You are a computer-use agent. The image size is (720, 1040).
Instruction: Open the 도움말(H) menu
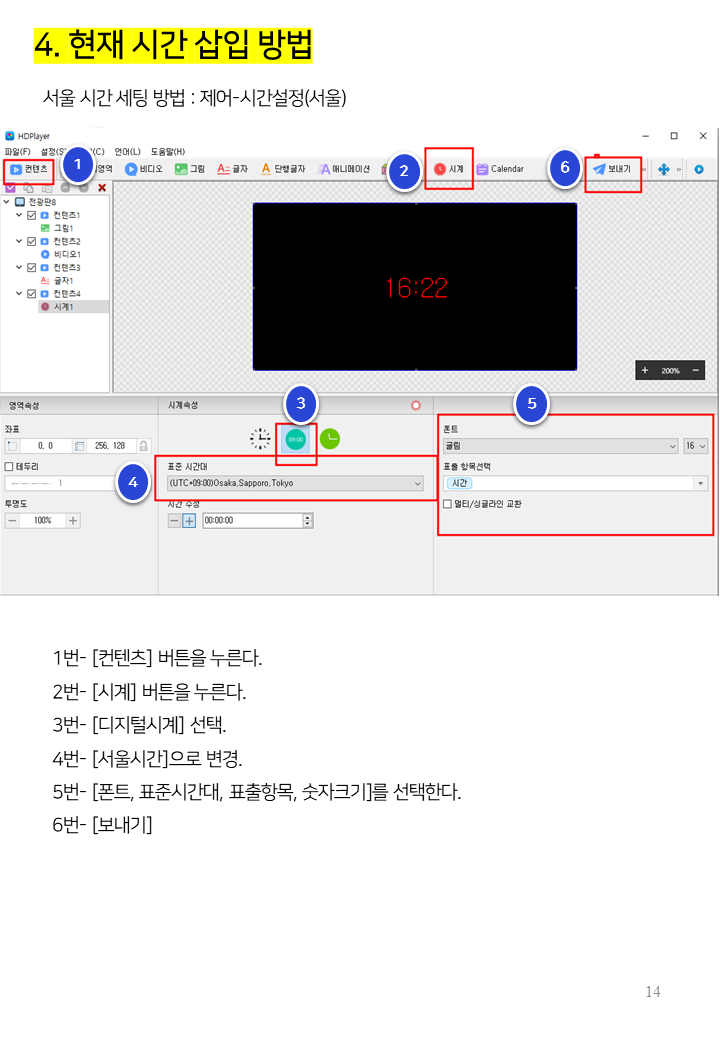pyautogui.click(x=168, y=152)
